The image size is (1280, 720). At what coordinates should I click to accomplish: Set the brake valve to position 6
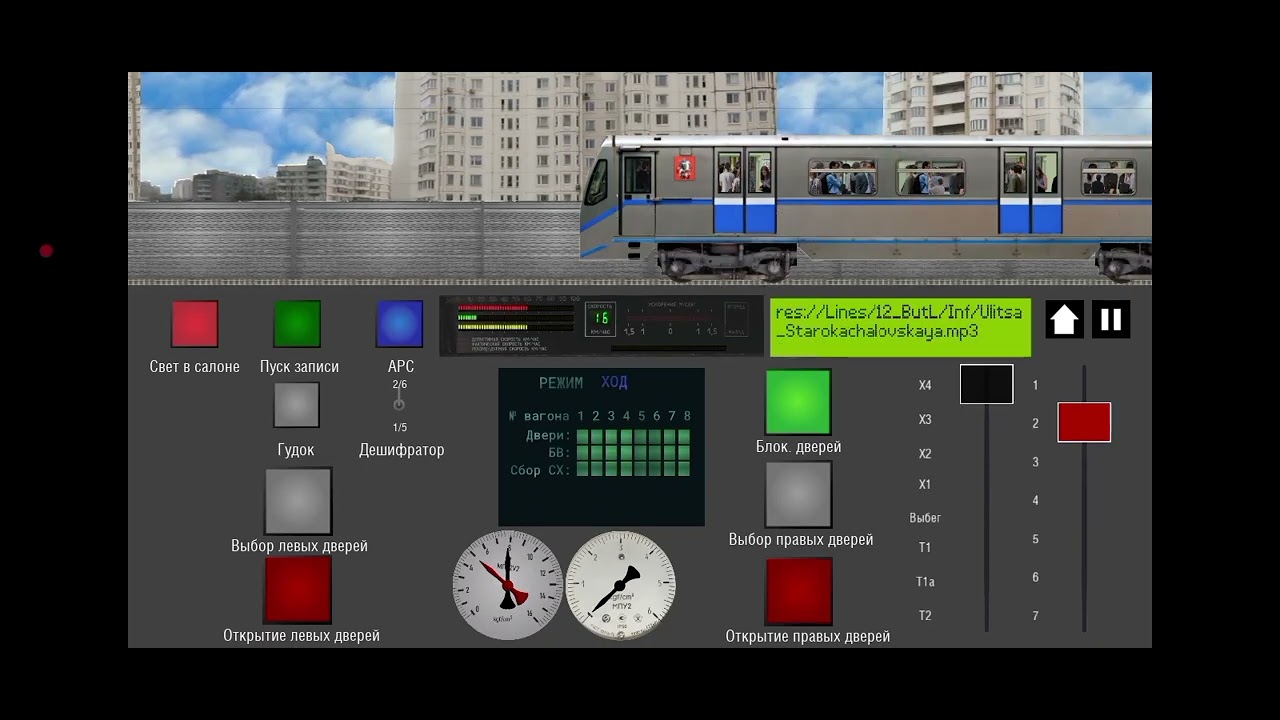1035,578
